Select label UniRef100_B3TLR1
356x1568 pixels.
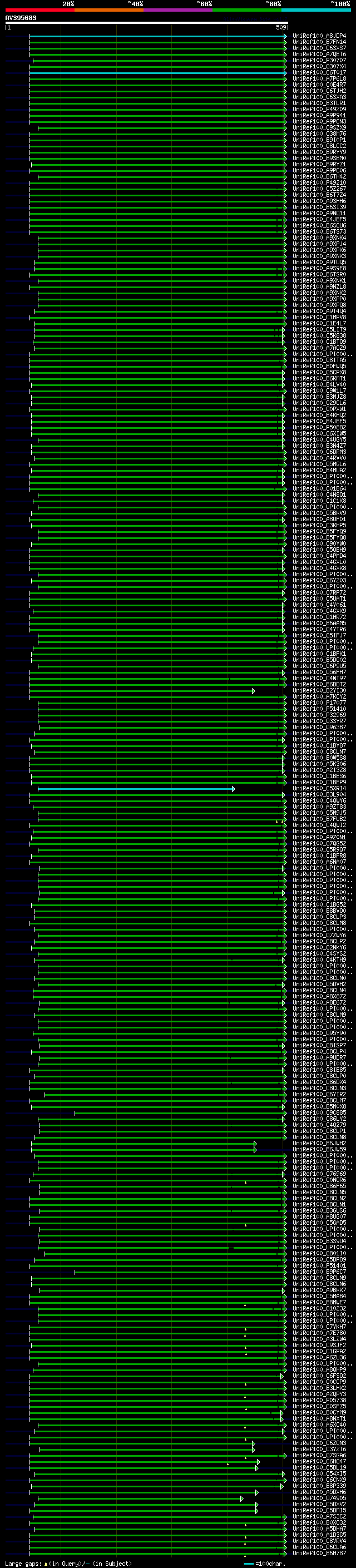pos(319,103)
